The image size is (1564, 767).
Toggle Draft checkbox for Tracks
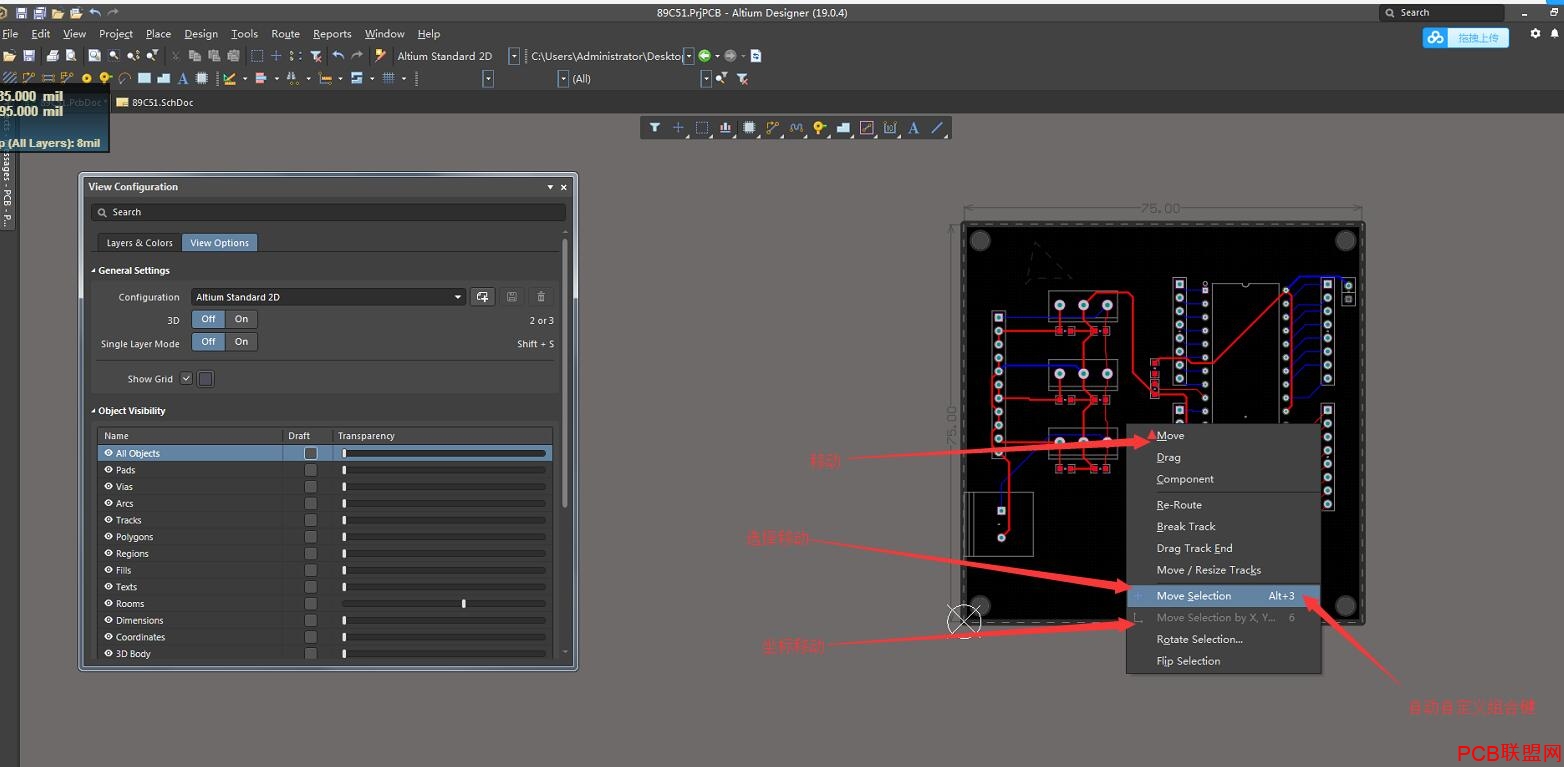310,520
